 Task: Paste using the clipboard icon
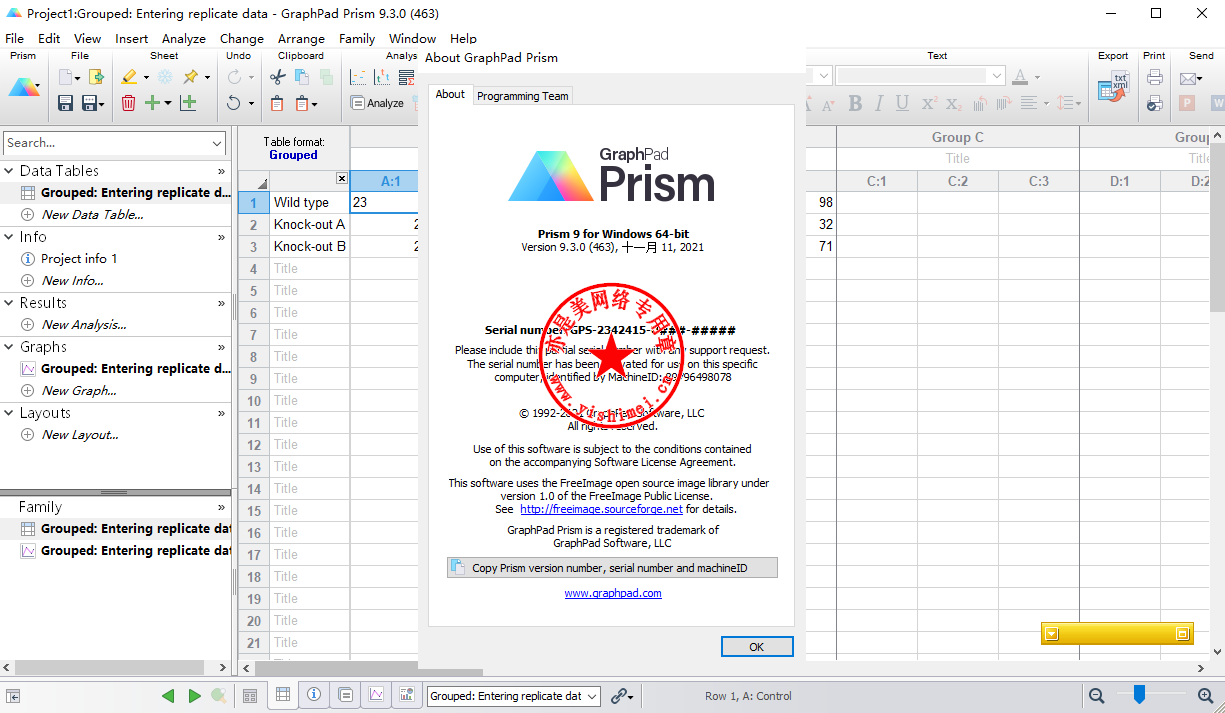(x=278, y=102)
